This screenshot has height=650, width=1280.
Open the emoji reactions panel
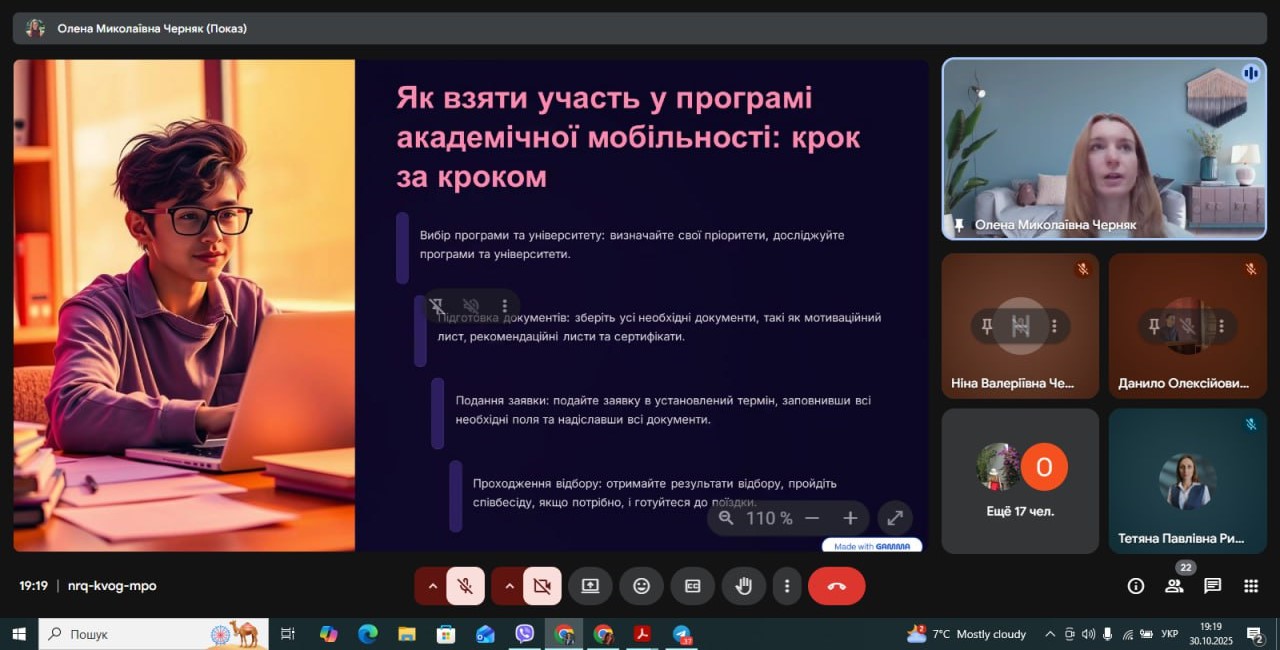(641, 586)
